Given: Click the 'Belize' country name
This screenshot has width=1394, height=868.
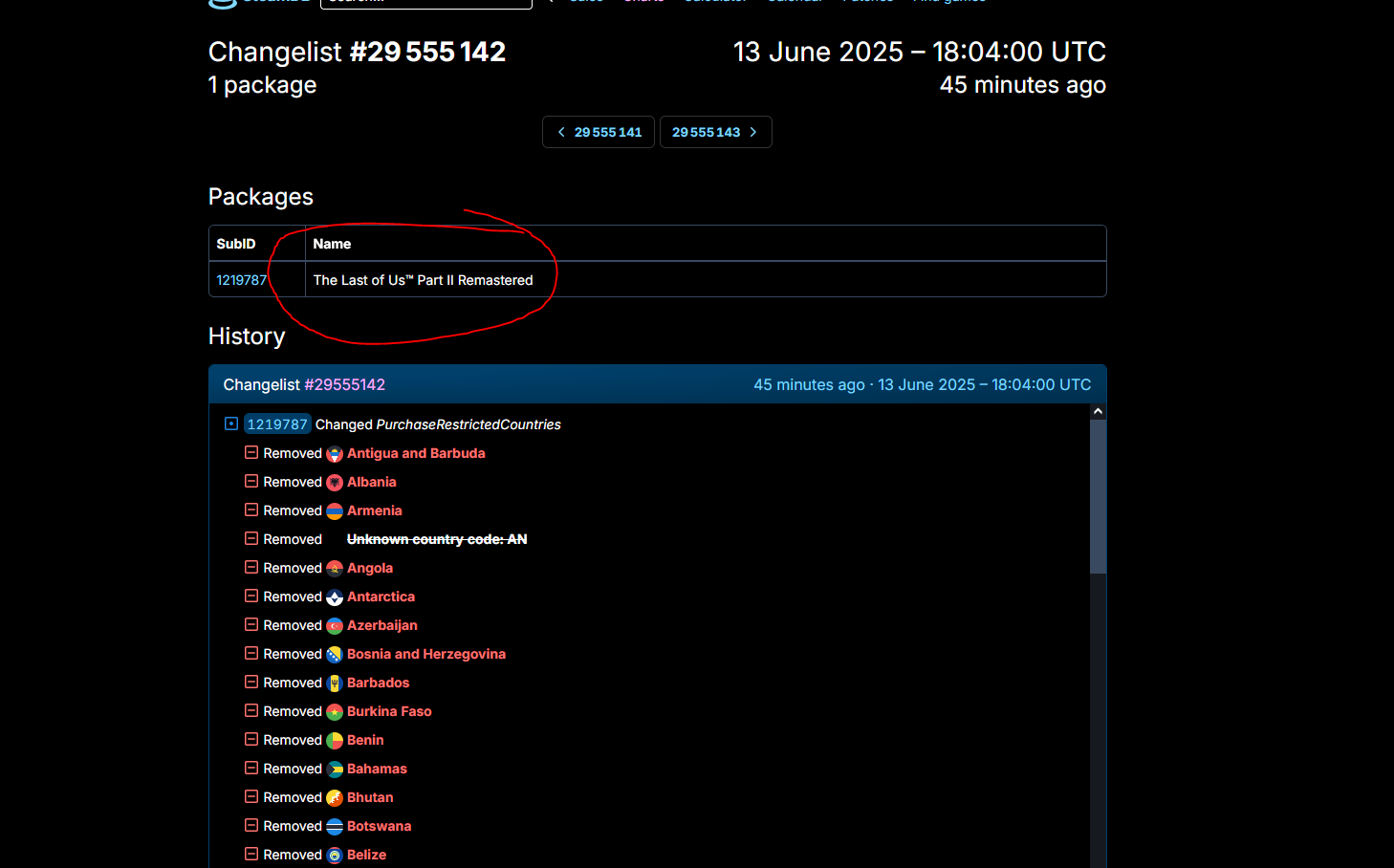Looking at the screenshot, I should 367,855.
